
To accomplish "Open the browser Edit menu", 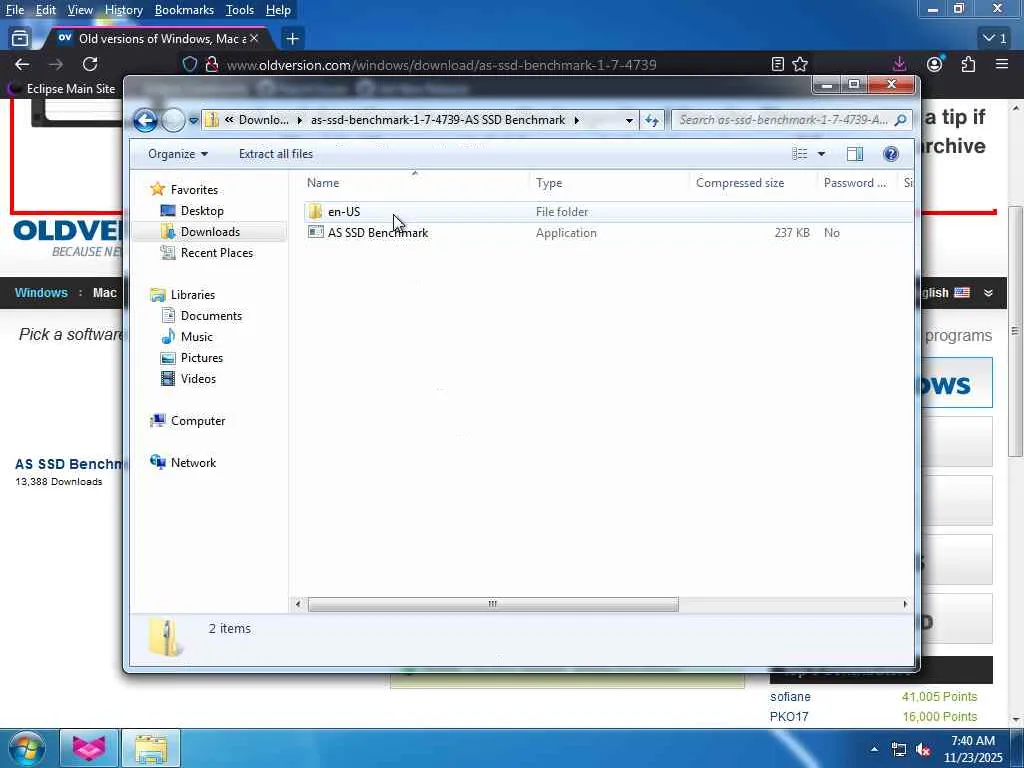I will [x=46, y=10].
